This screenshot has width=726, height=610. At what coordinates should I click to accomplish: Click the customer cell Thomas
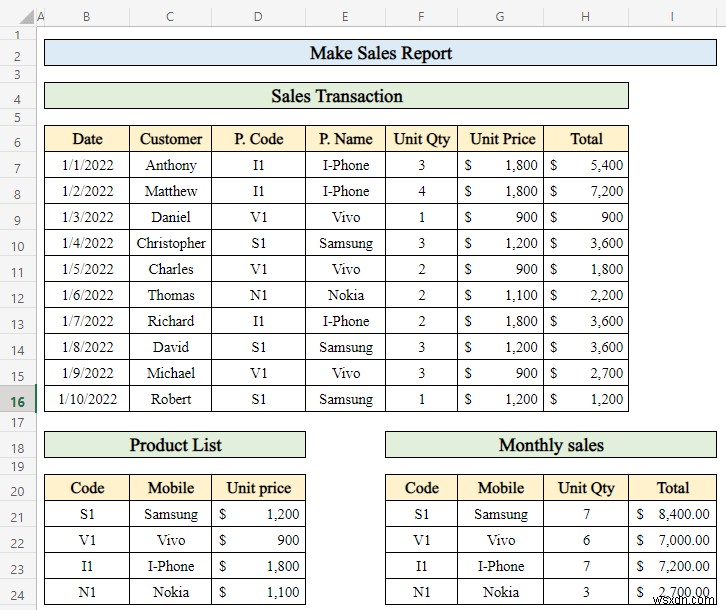tap(170, 295)
